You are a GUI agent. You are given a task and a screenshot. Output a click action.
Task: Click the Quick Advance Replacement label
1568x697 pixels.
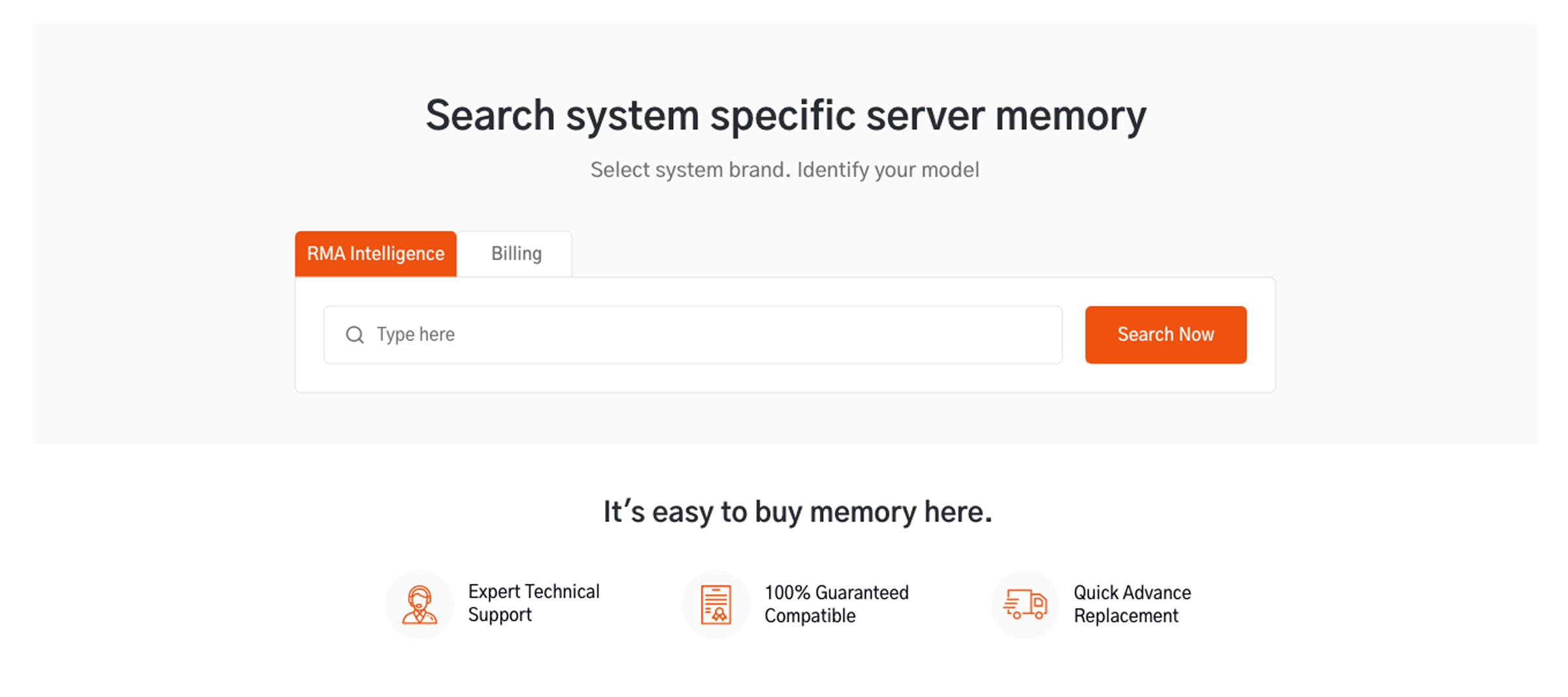pos(1131,604)
